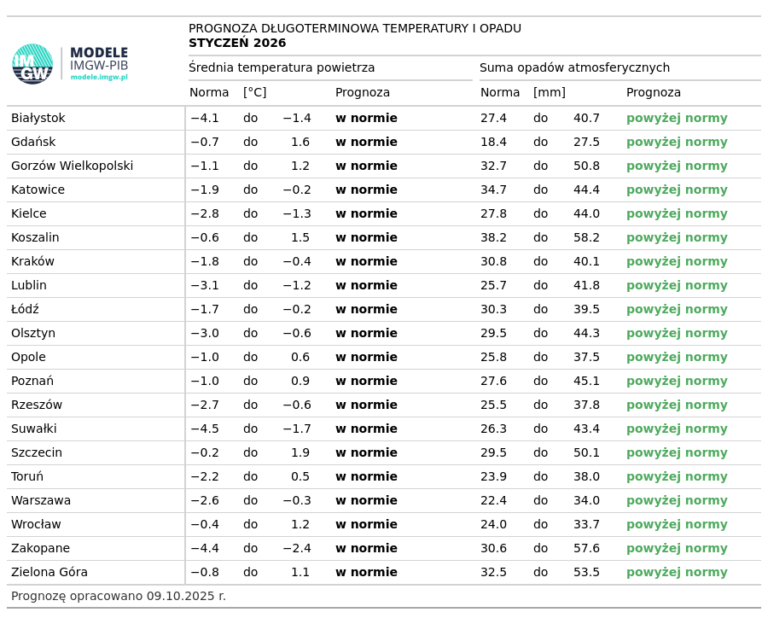Select the Gorzów Wielkopolski row name
The image size is (768, 624).
72,166
